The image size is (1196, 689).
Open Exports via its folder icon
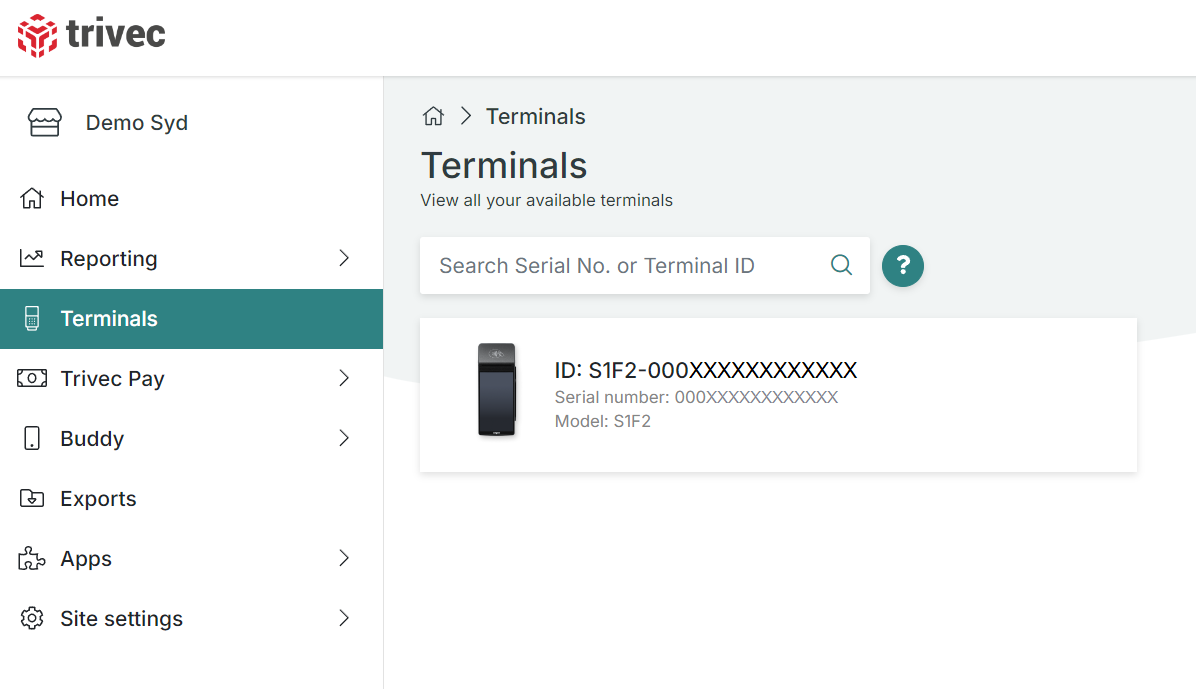click(x=33, y=498)
